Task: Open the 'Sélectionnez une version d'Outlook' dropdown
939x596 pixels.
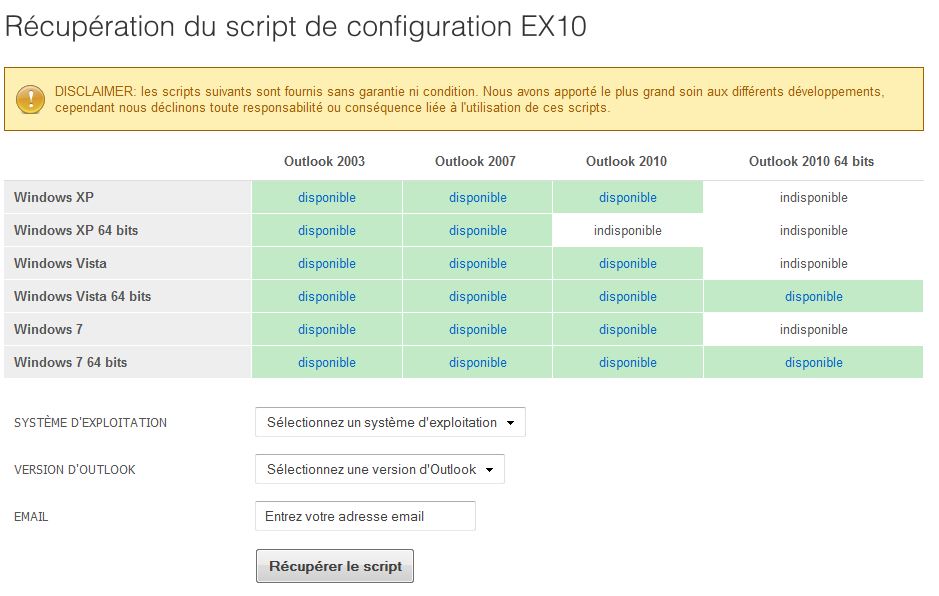Action: tap(379, 469)
